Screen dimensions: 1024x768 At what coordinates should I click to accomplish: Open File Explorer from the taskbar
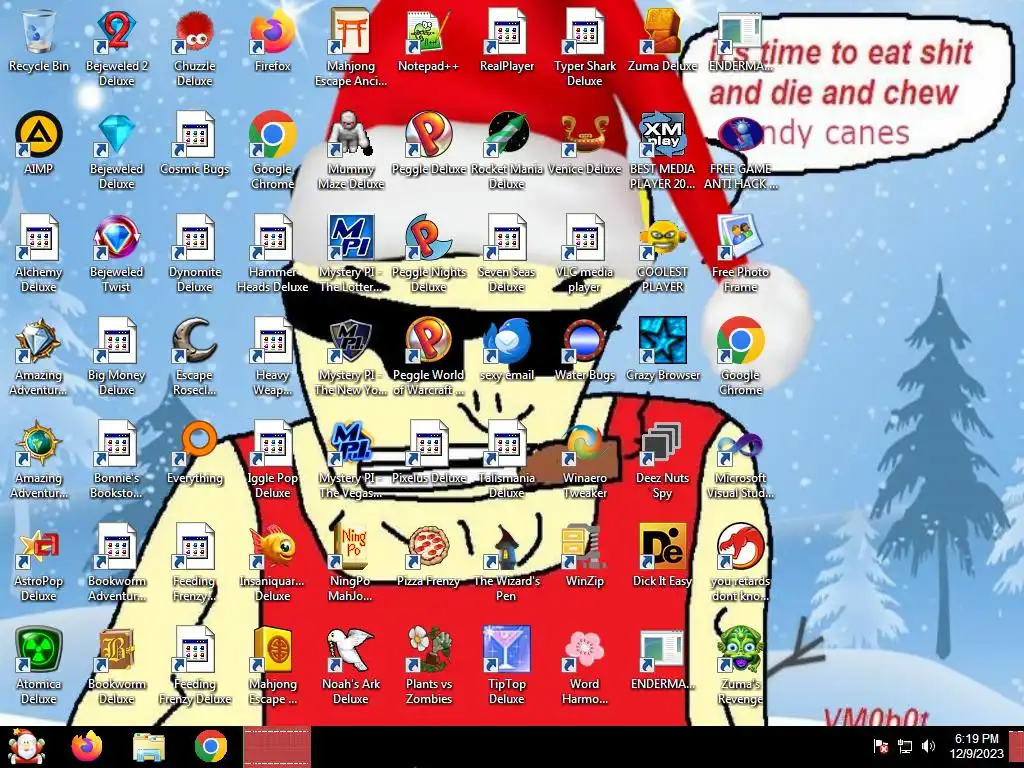(x=149, y=746)
